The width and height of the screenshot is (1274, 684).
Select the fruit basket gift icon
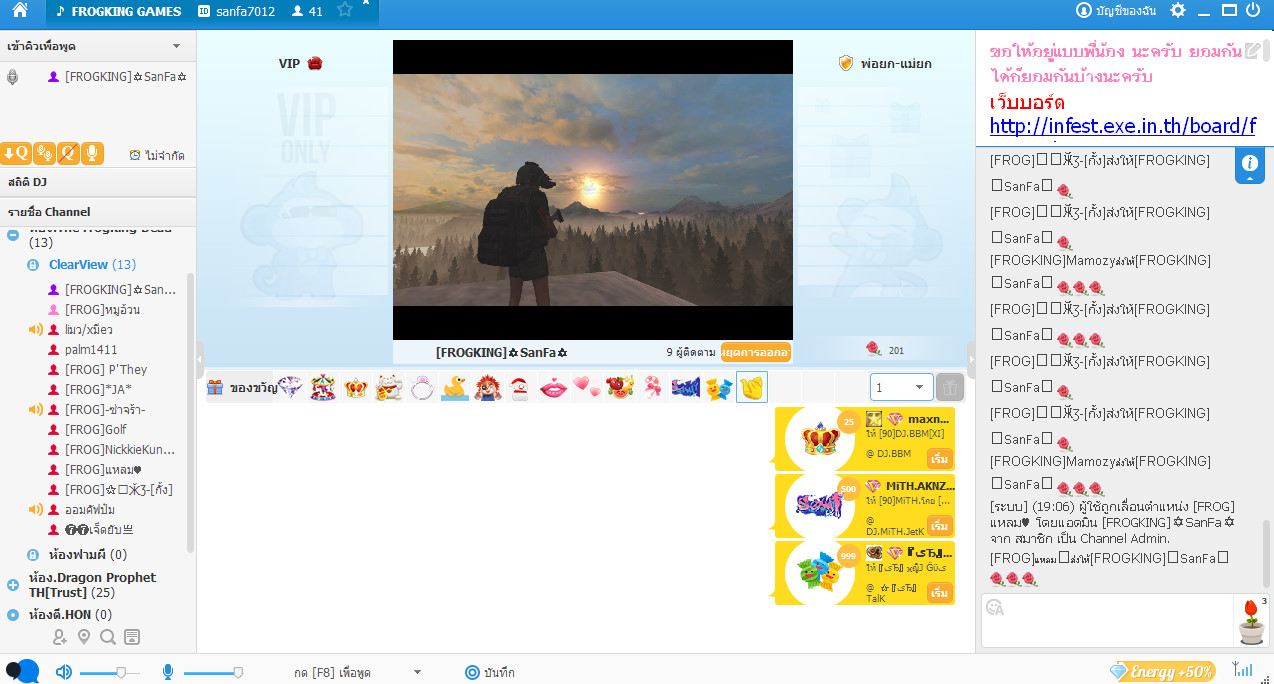(619, 387)
